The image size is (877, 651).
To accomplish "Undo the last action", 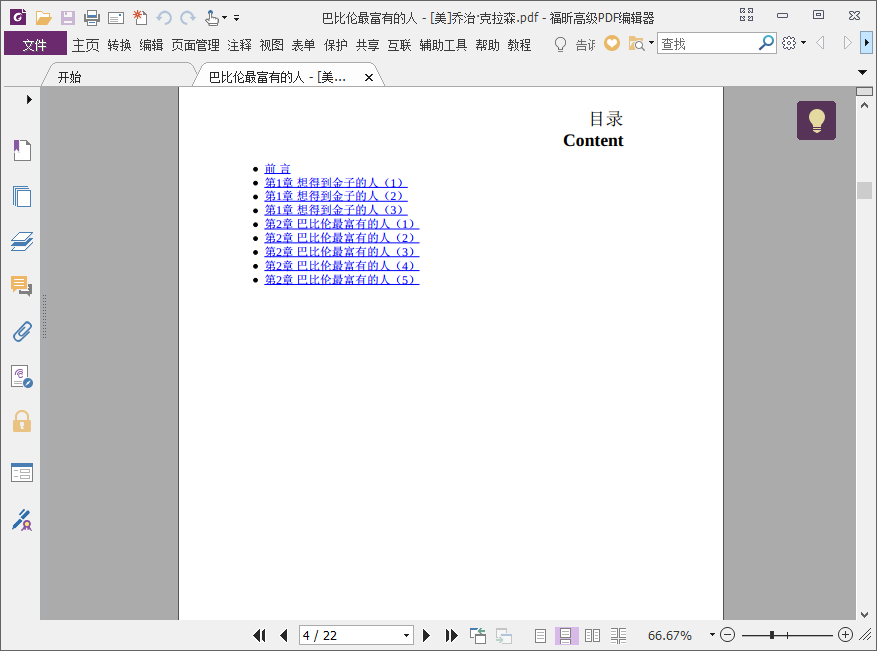I will click(x=164, y=18).
